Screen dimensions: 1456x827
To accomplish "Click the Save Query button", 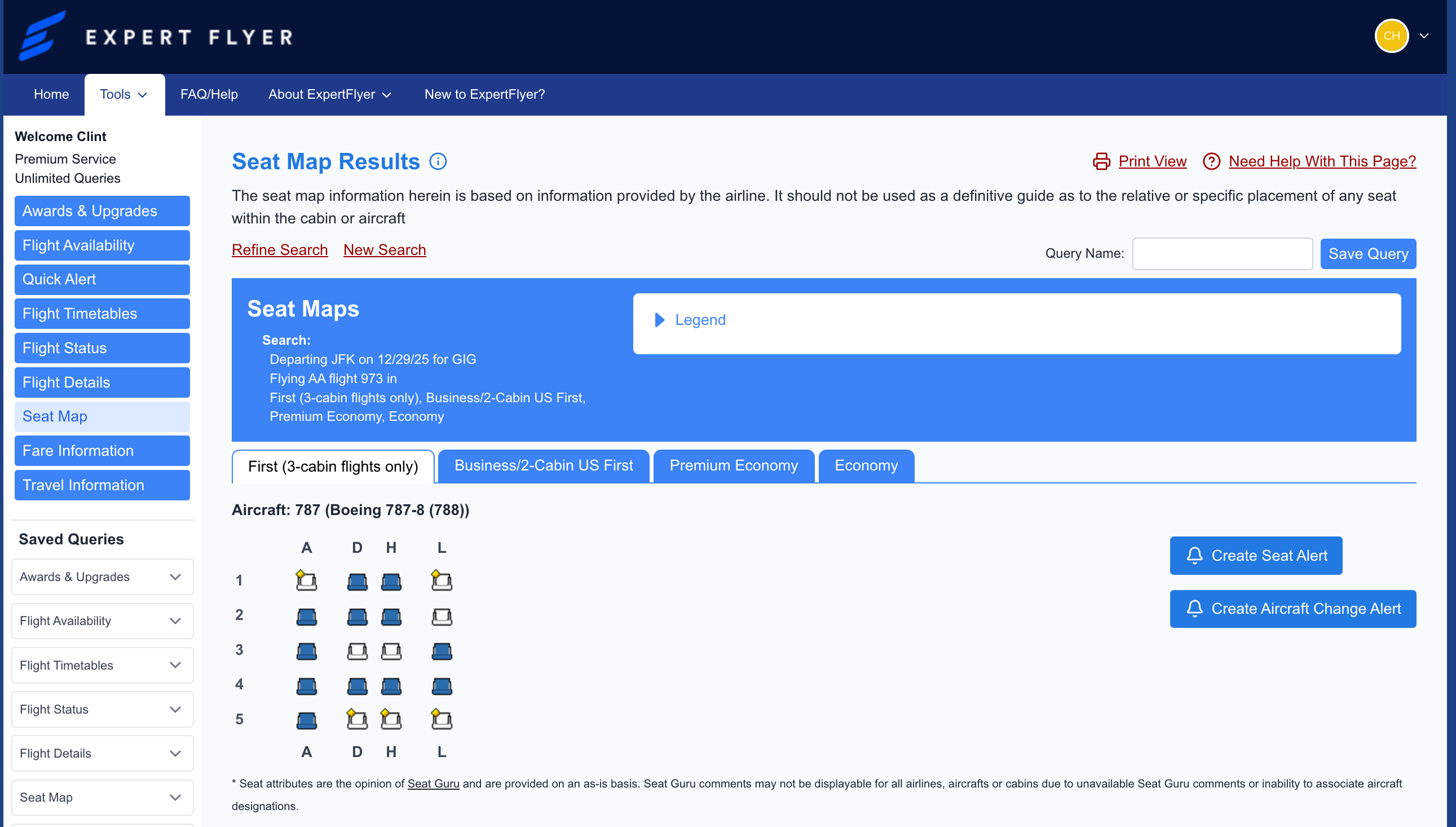I will (1367, 253).
